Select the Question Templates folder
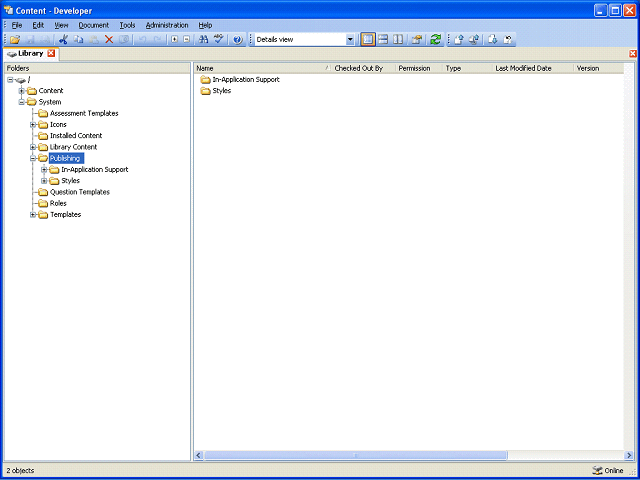Image resolution: width=640 pixels, height=480 pixels. [x=80, y=192]
